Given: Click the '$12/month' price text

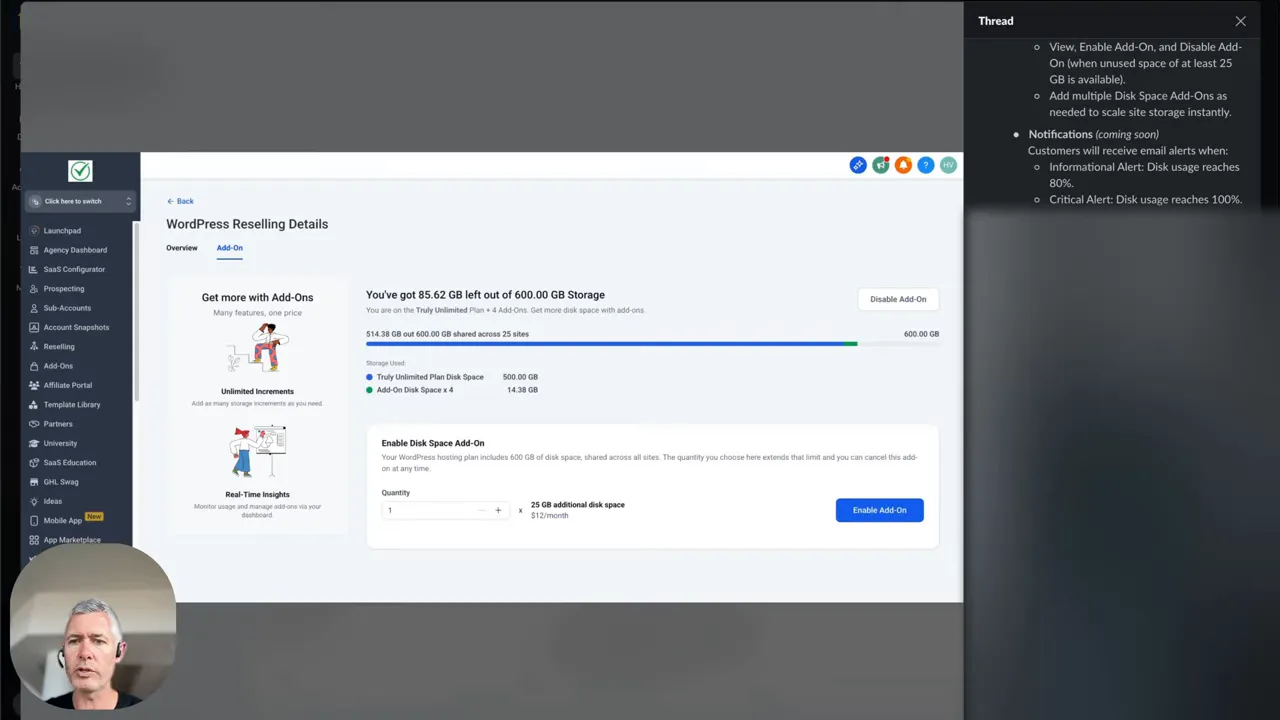Looking at the screenshot, I should [x=549, y=516].
